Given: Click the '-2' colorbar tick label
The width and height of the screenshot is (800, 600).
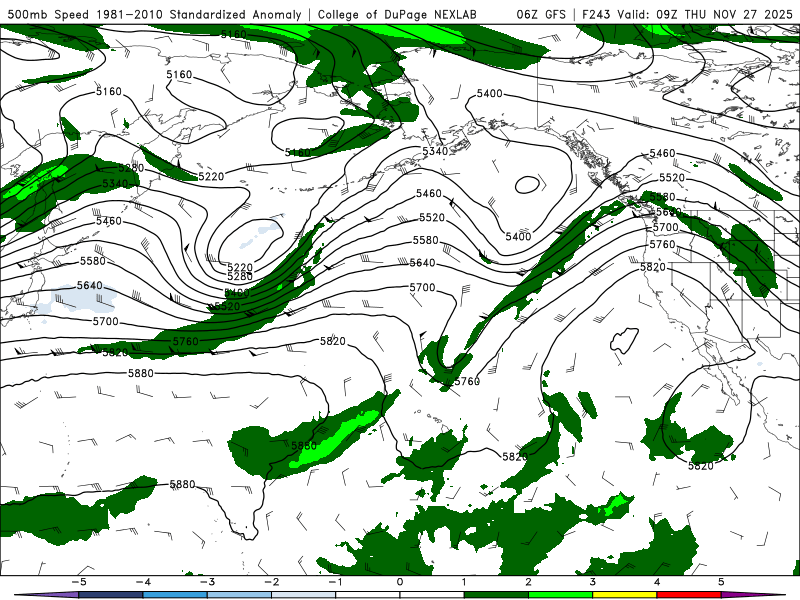Looking at the screenshot, I should pyautogui.click(x=271, y=582).
